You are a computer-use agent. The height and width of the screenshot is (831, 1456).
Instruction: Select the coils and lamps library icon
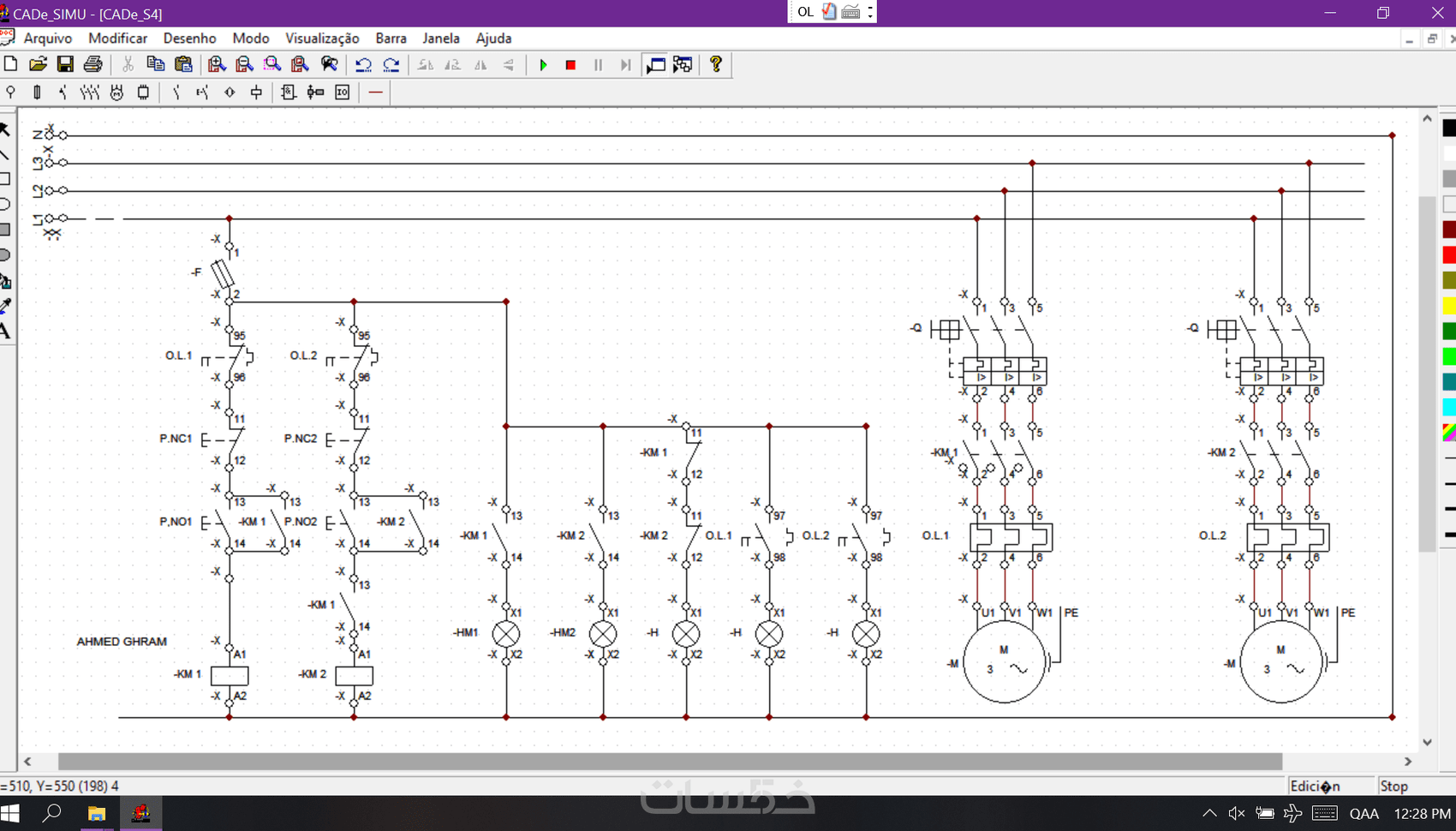256,92
